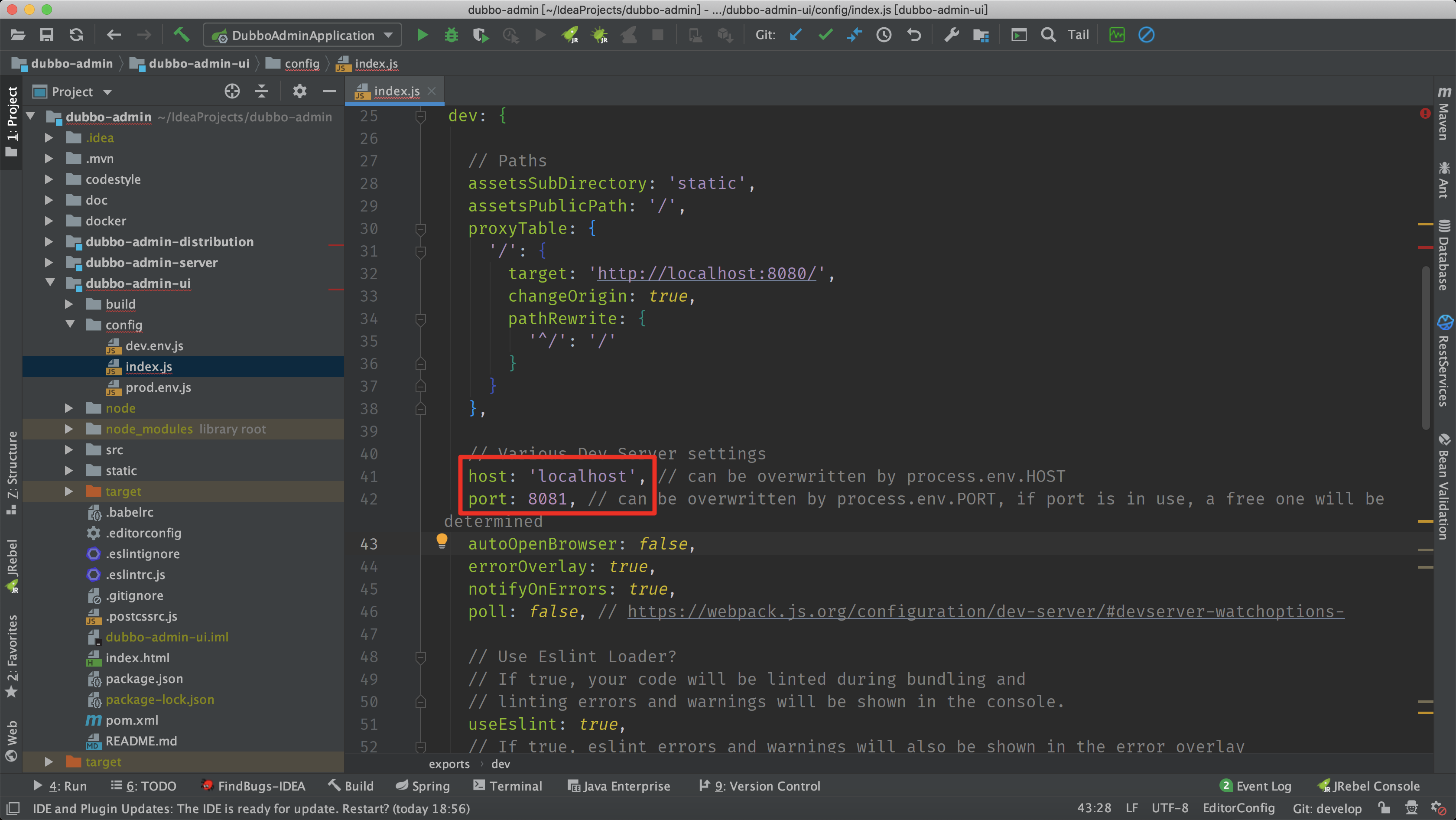Open Project panel gear settings
Screen dimensions: 1456x820
[x=299, y=91]
